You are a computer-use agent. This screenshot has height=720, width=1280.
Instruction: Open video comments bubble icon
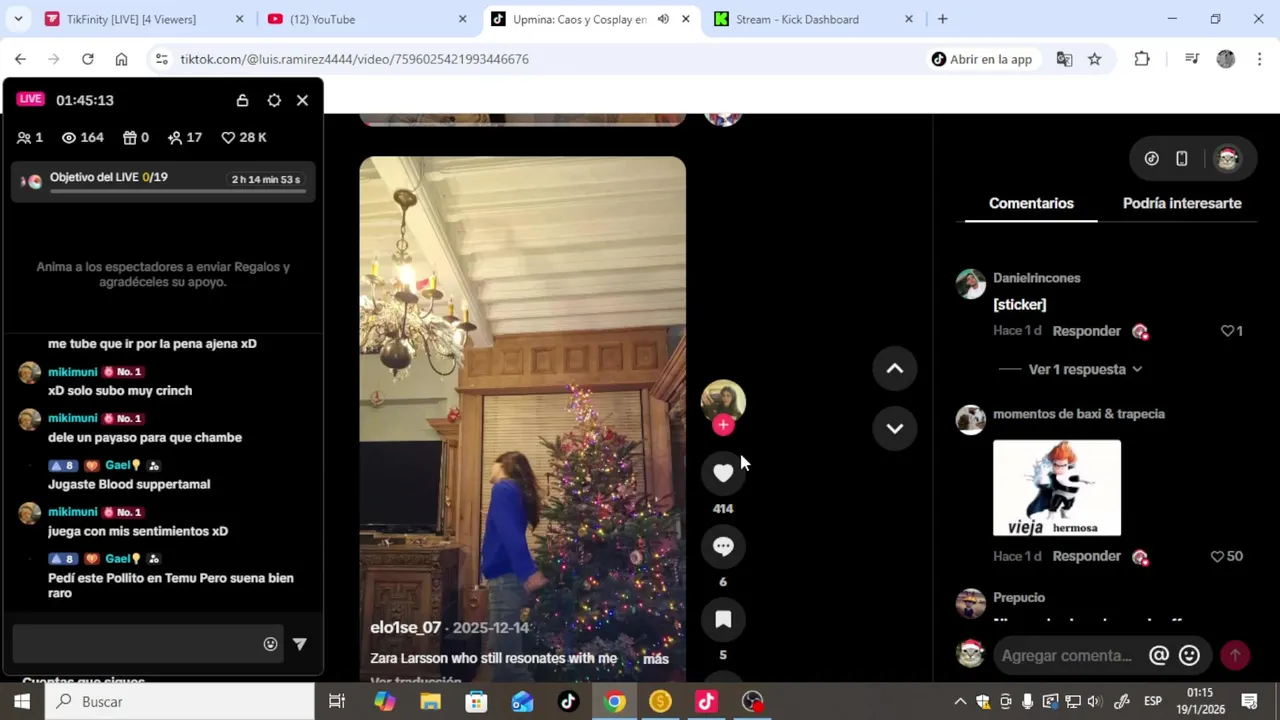click(x=723, y=546)
